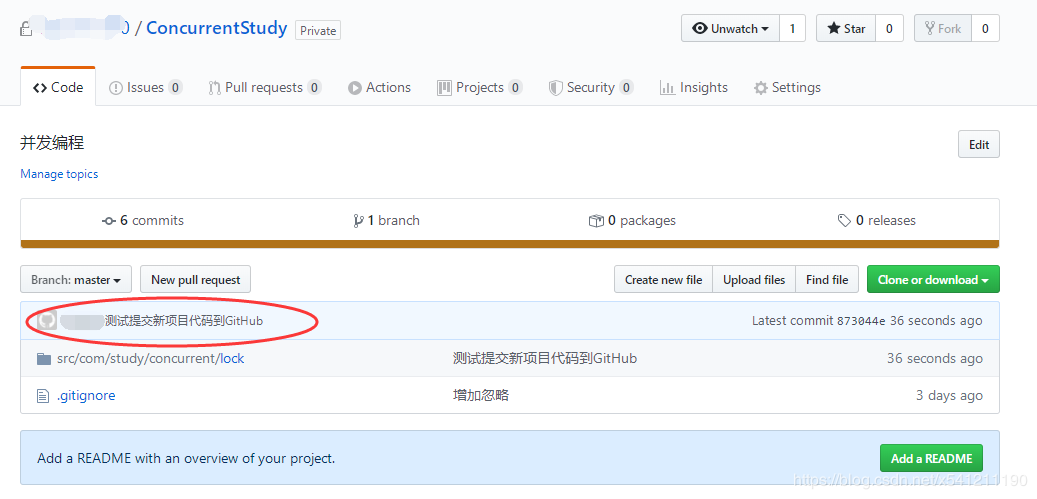The width and height of the screenshot is (1037, 499).
Task: Click the Fork button
Action: click(942, 28)
